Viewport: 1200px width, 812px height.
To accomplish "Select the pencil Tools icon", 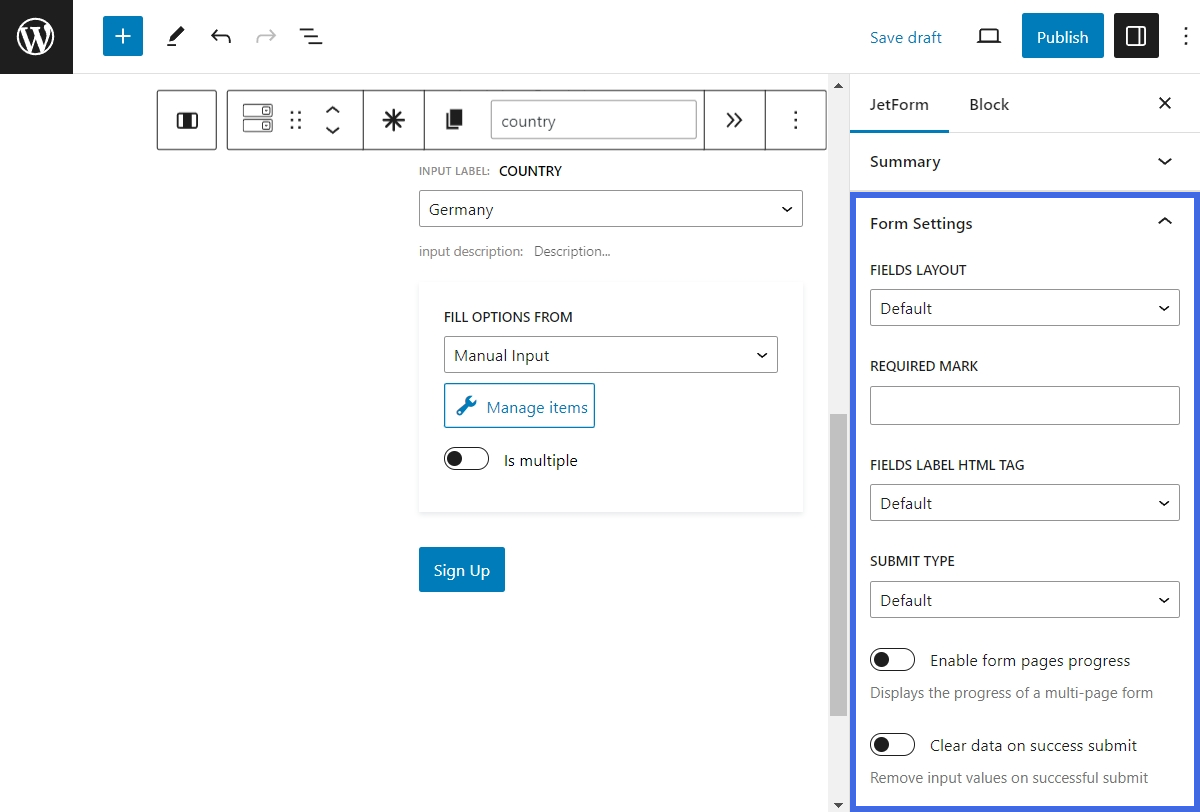I will pos(175,37).
